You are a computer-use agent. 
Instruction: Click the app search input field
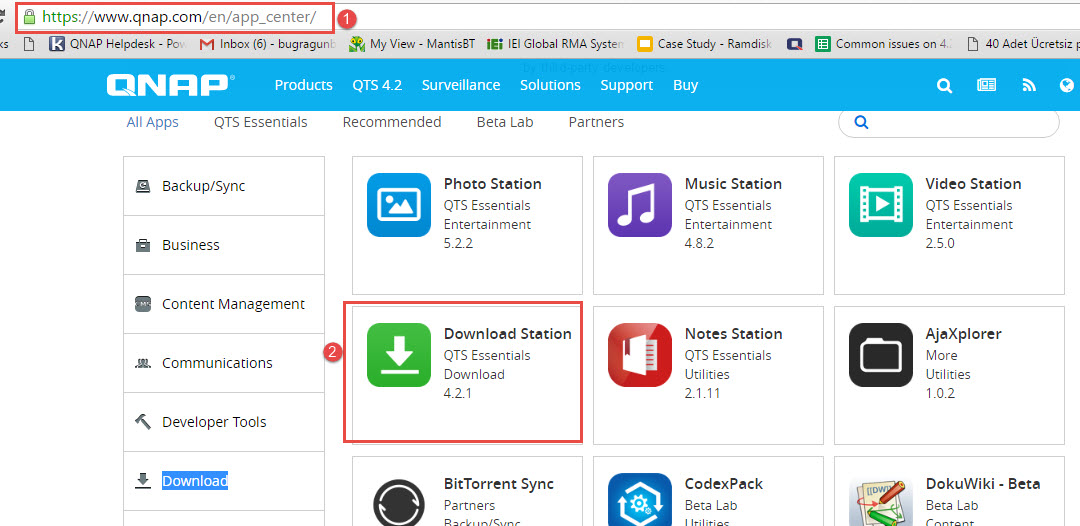[948, 123]
